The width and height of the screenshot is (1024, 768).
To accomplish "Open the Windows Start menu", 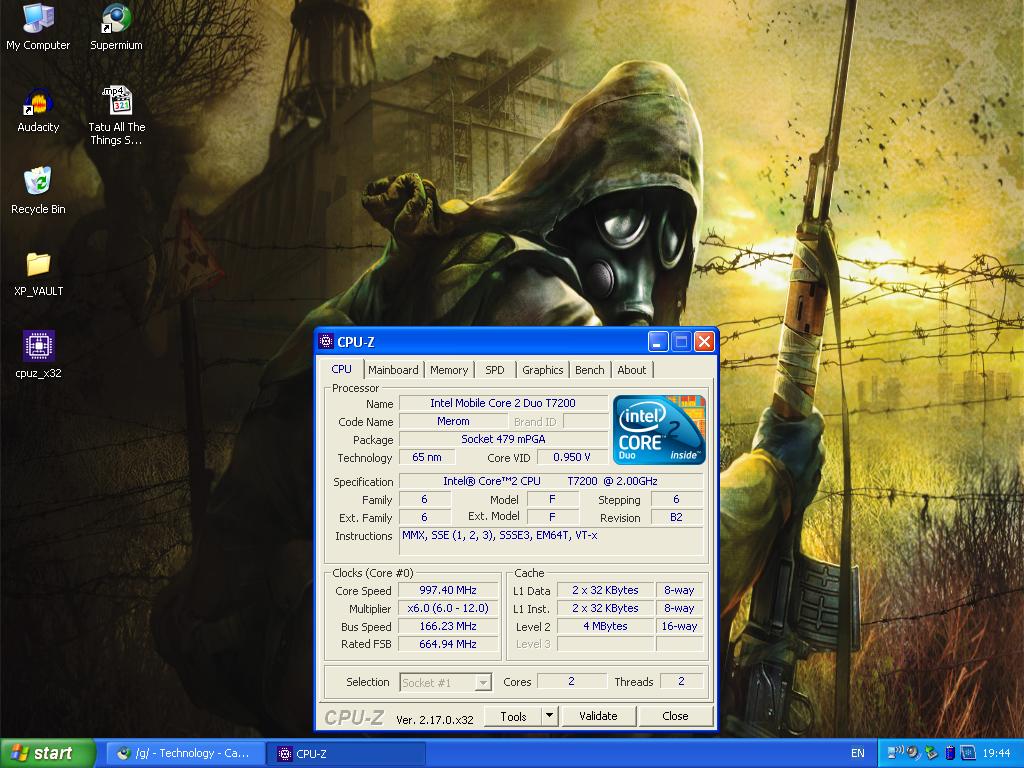I will [x=48, y=753].
